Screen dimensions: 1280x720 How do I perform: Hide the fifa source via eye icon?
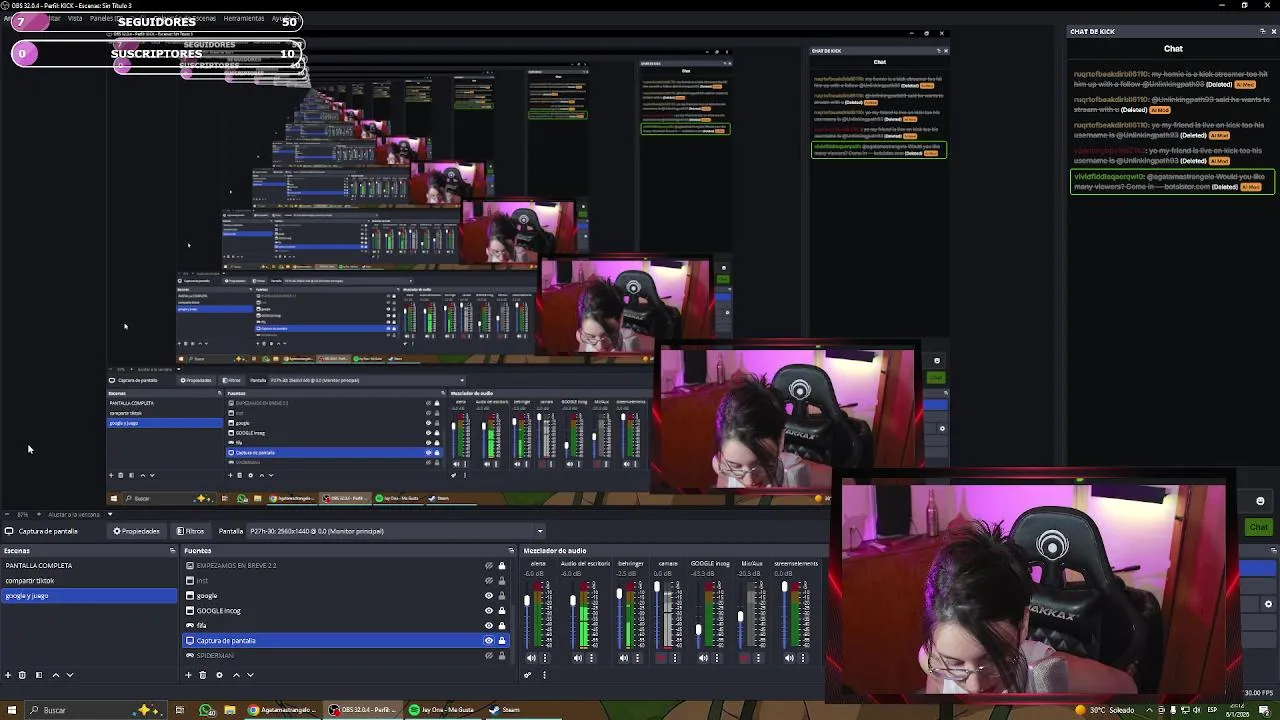[x=489, y=626]
